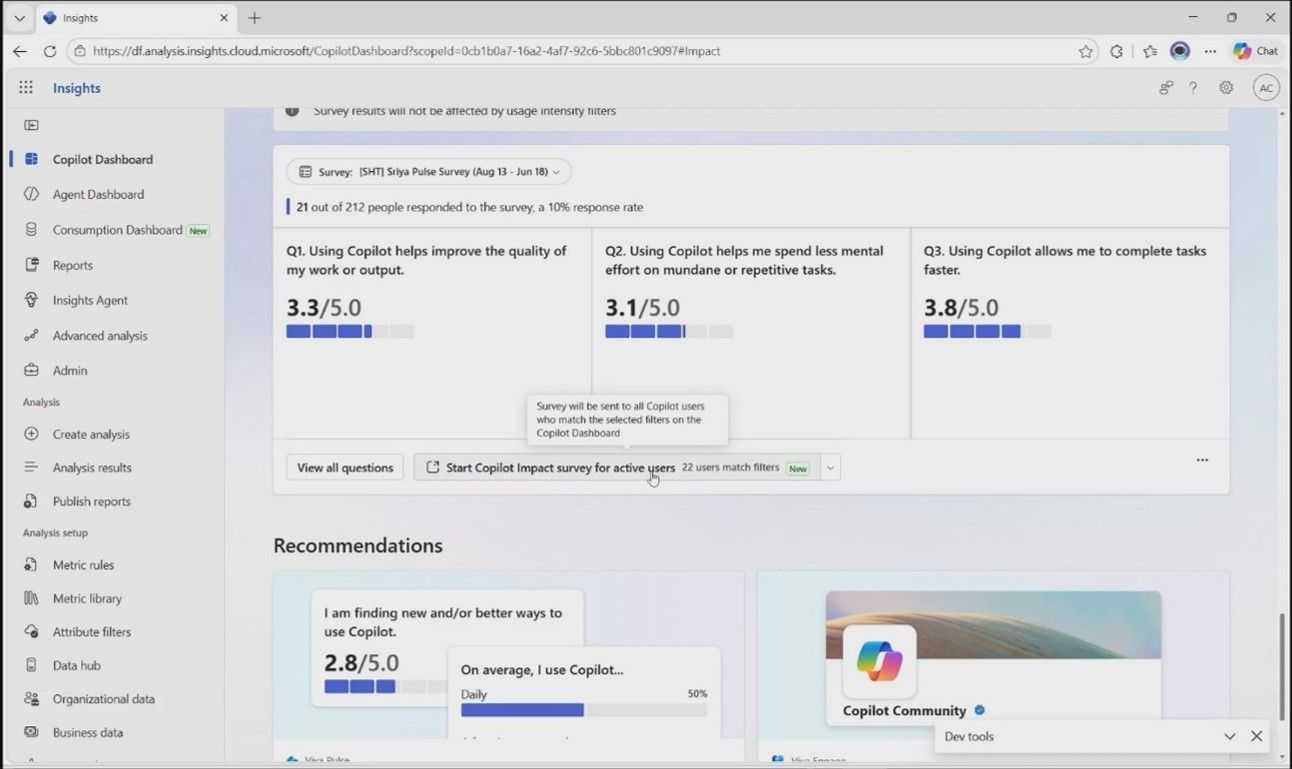The width and height of the screenshot is (1292, 769).
Task: Collapse Dev tools with the chevron
Action: [x=1230, y=737]
